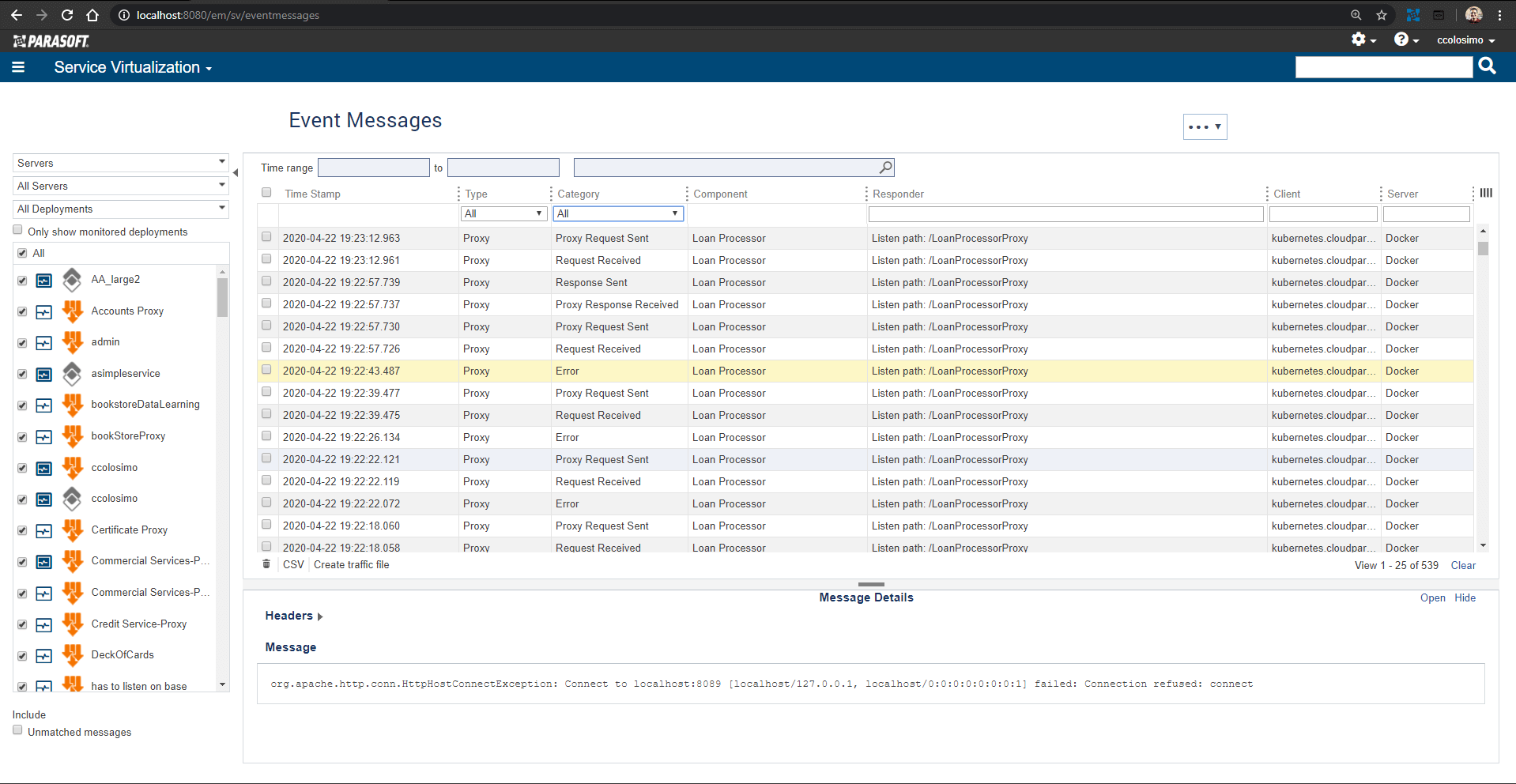This screenshot has width=1516, height=784.
Task: Click the Clear link
Action: [x=1462, y=565]
